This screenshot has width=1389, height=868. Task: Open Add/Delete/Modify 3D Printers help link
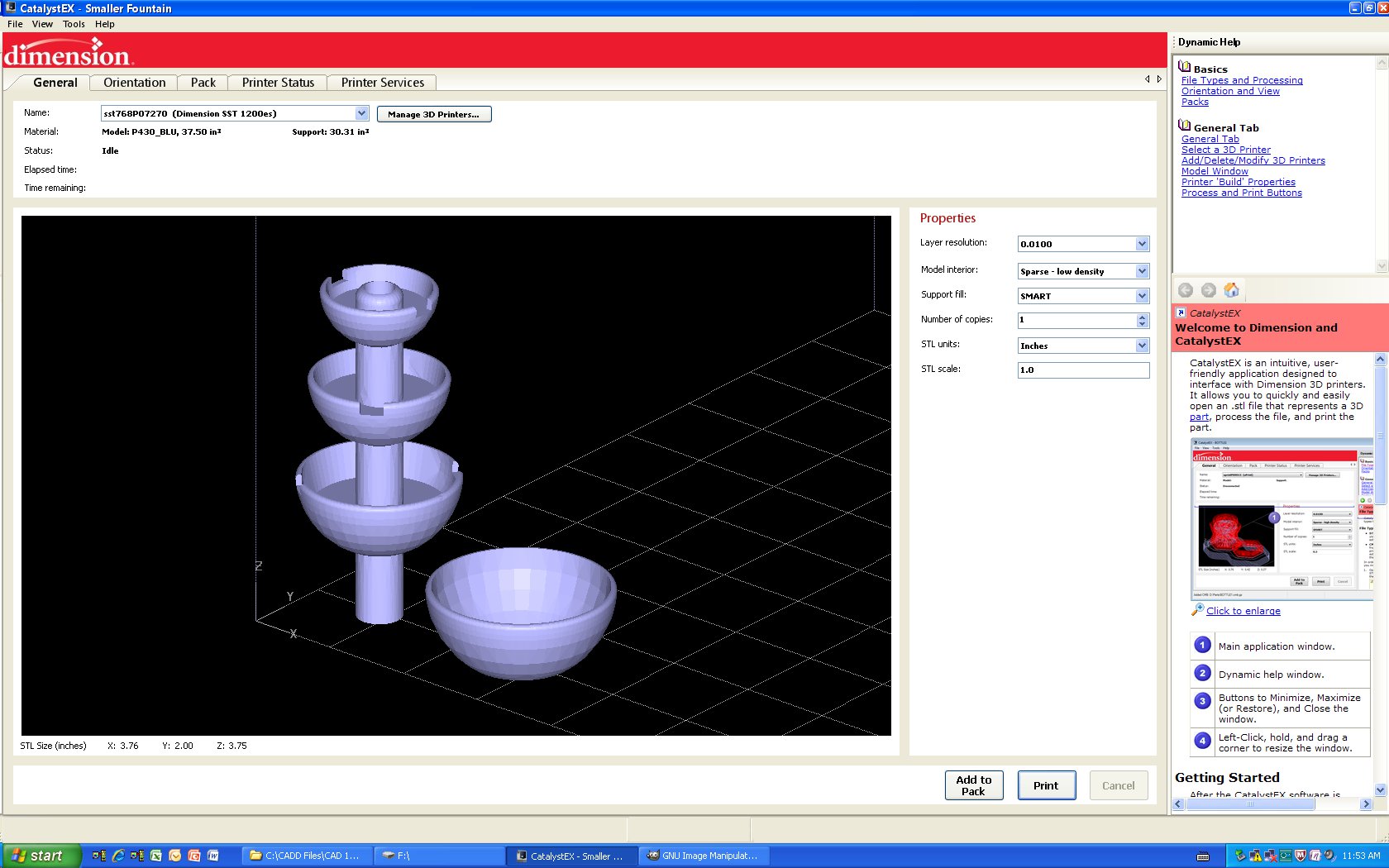tap(1253, 160)
